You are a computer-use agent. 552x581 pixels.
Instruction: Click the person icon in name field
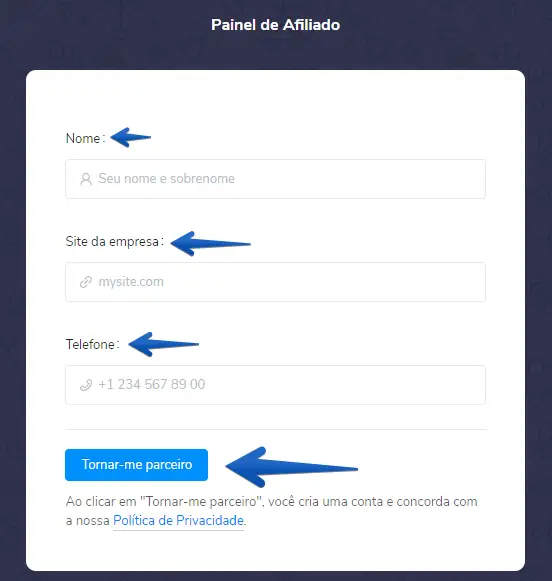click(86, 179)
